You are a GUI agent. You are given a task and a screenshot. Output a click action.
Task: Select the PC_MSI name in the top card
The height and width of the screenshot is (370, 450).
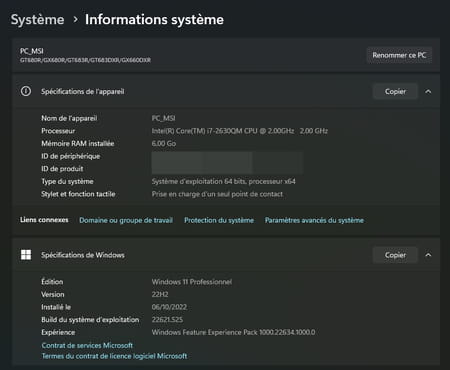(x=32, y=51)
